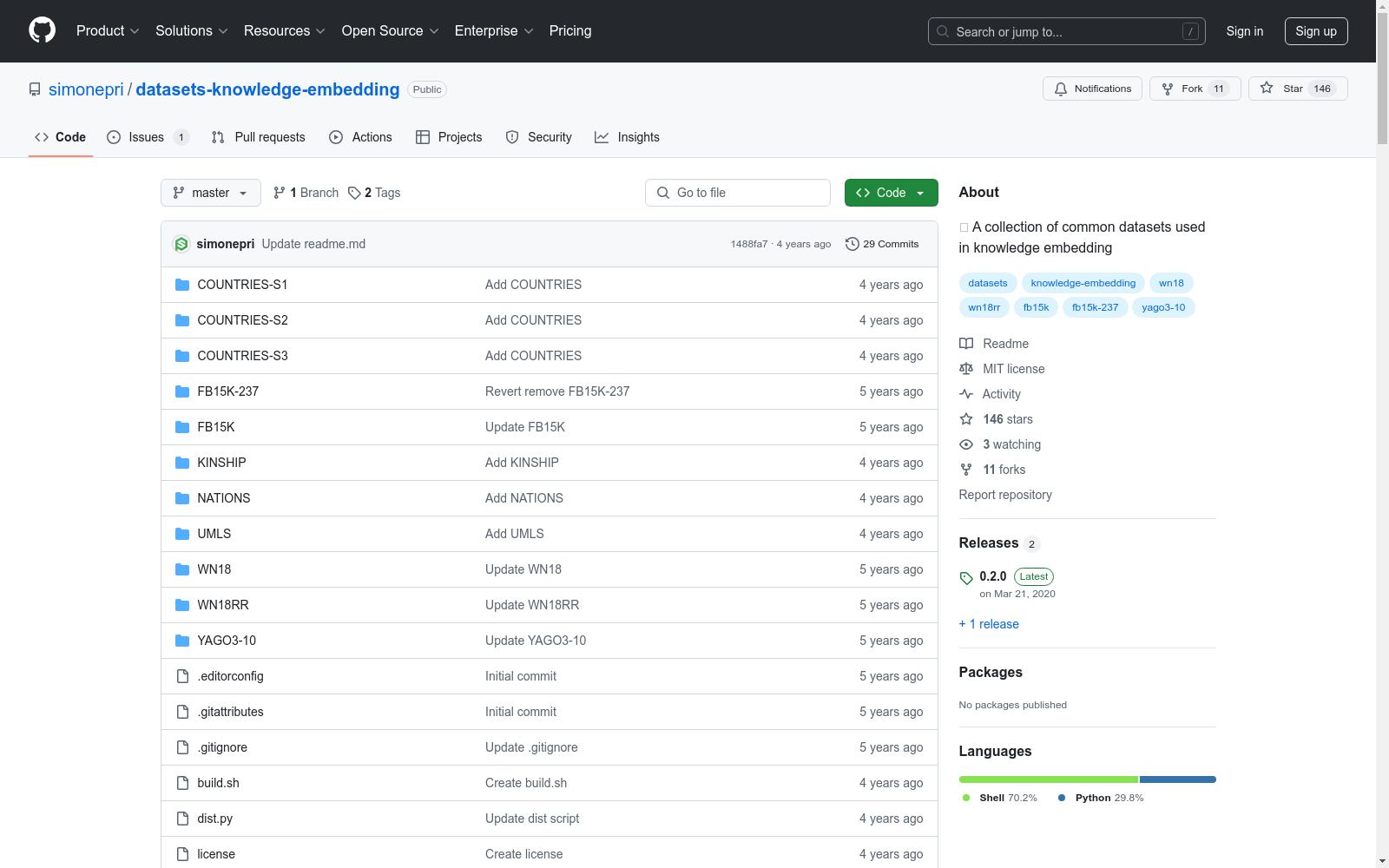Click the Readme book icon
The width and height of the screenshot is (1389, 868).
tap(966, 344)
